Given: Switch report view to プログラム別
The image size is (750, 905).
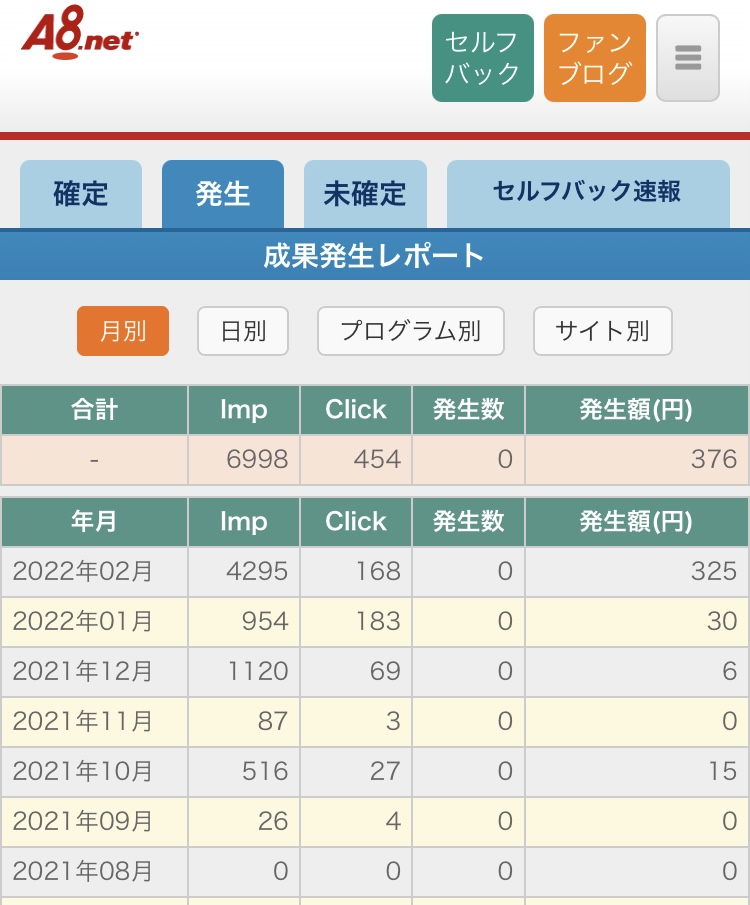Looking at the screenshot, I should [410, 331].
